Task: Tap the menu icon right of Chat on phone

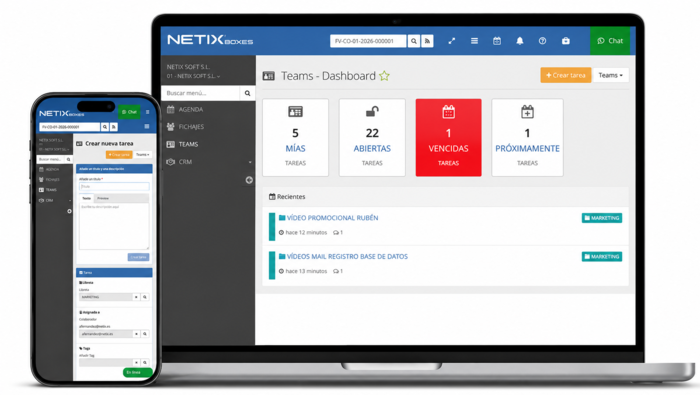Action: 147,112
